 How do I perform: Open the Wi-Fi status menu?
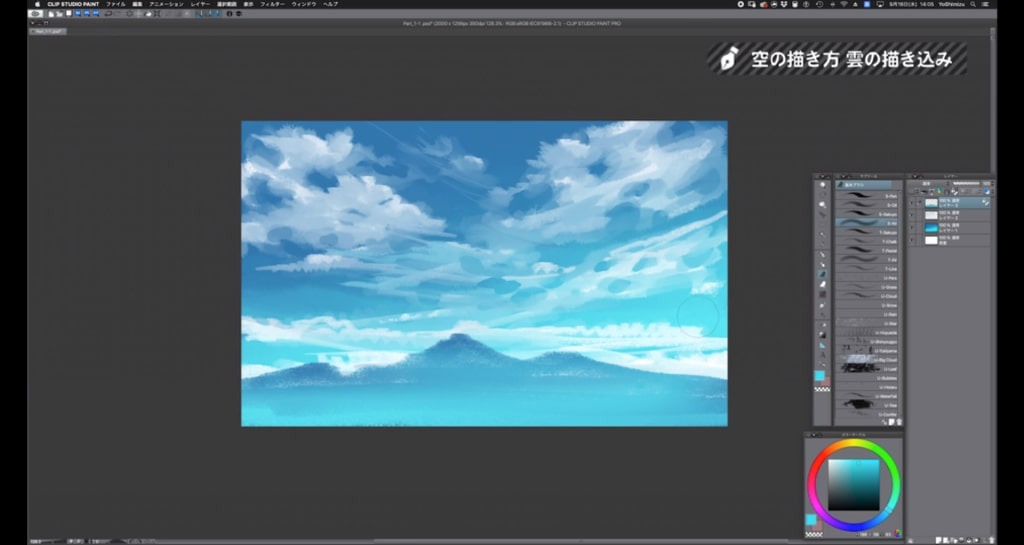pyautogui.click(x=844, y=4)
